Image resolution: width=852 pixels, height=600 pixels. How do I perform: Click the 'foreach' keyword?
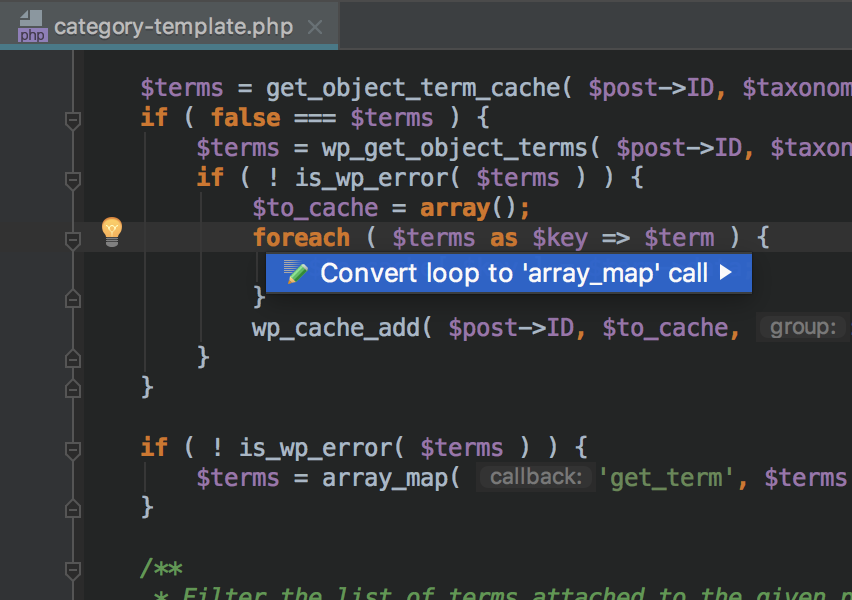click(x=302, y=238)
